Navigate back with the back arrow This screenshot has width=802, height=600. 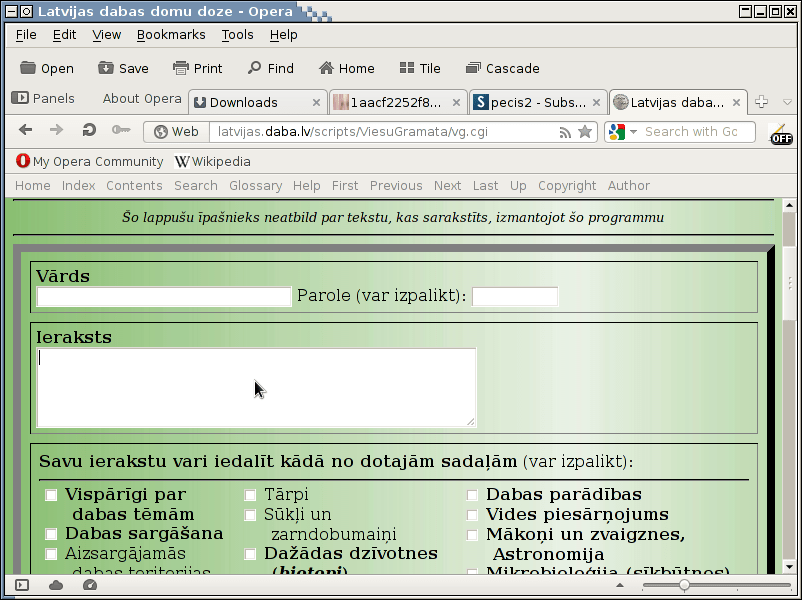click(x=26, y=130)
